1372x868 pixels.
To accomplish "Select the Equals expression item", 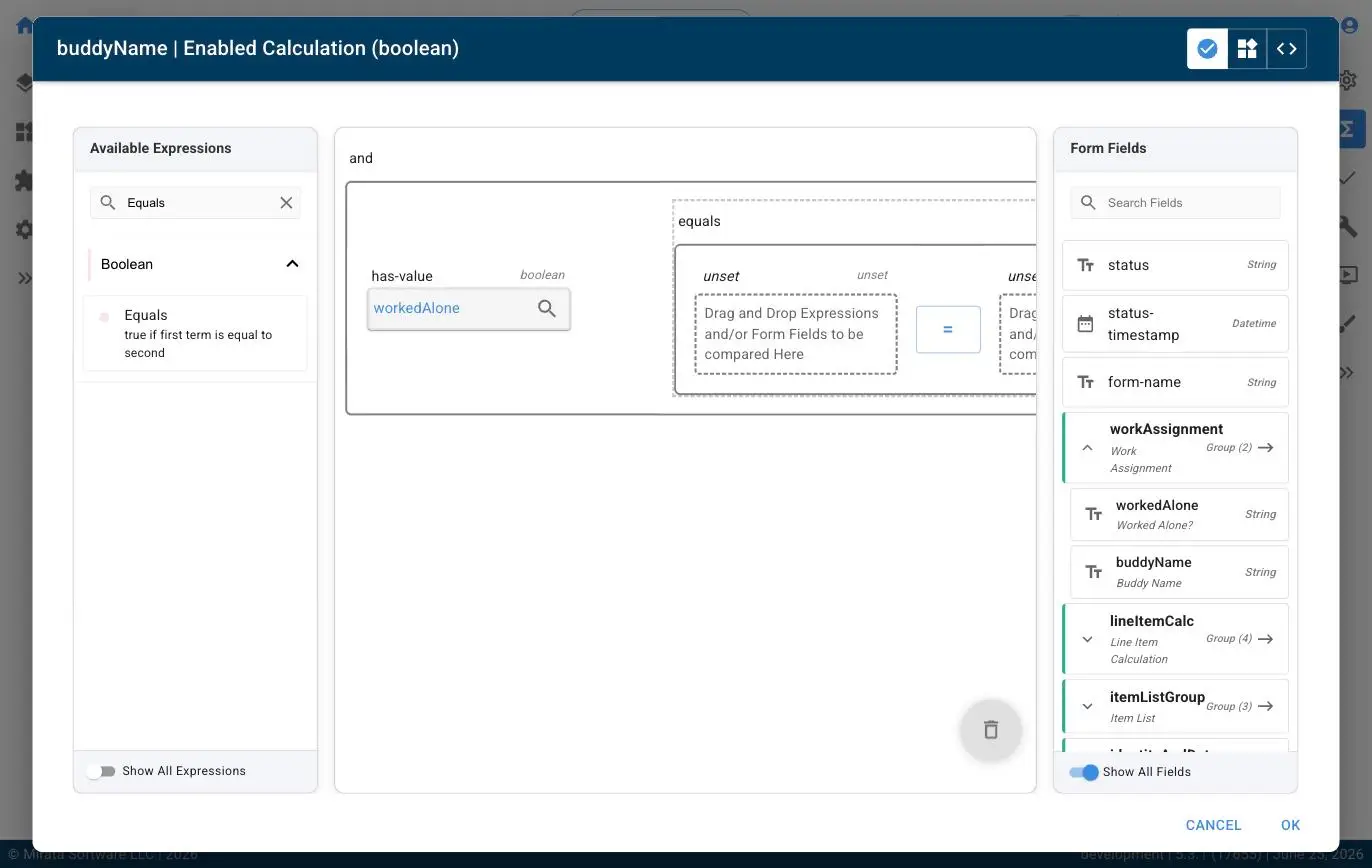I will pyautogui.click(x=195, y=333).
